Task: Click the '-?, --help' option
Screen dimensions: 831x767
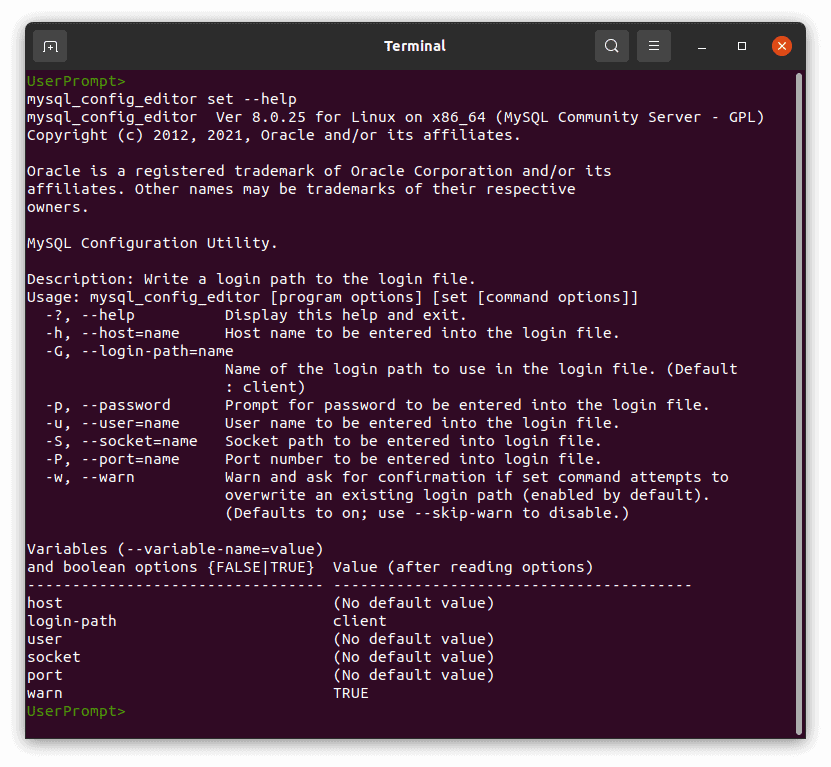Action: [x=90, y=315]
